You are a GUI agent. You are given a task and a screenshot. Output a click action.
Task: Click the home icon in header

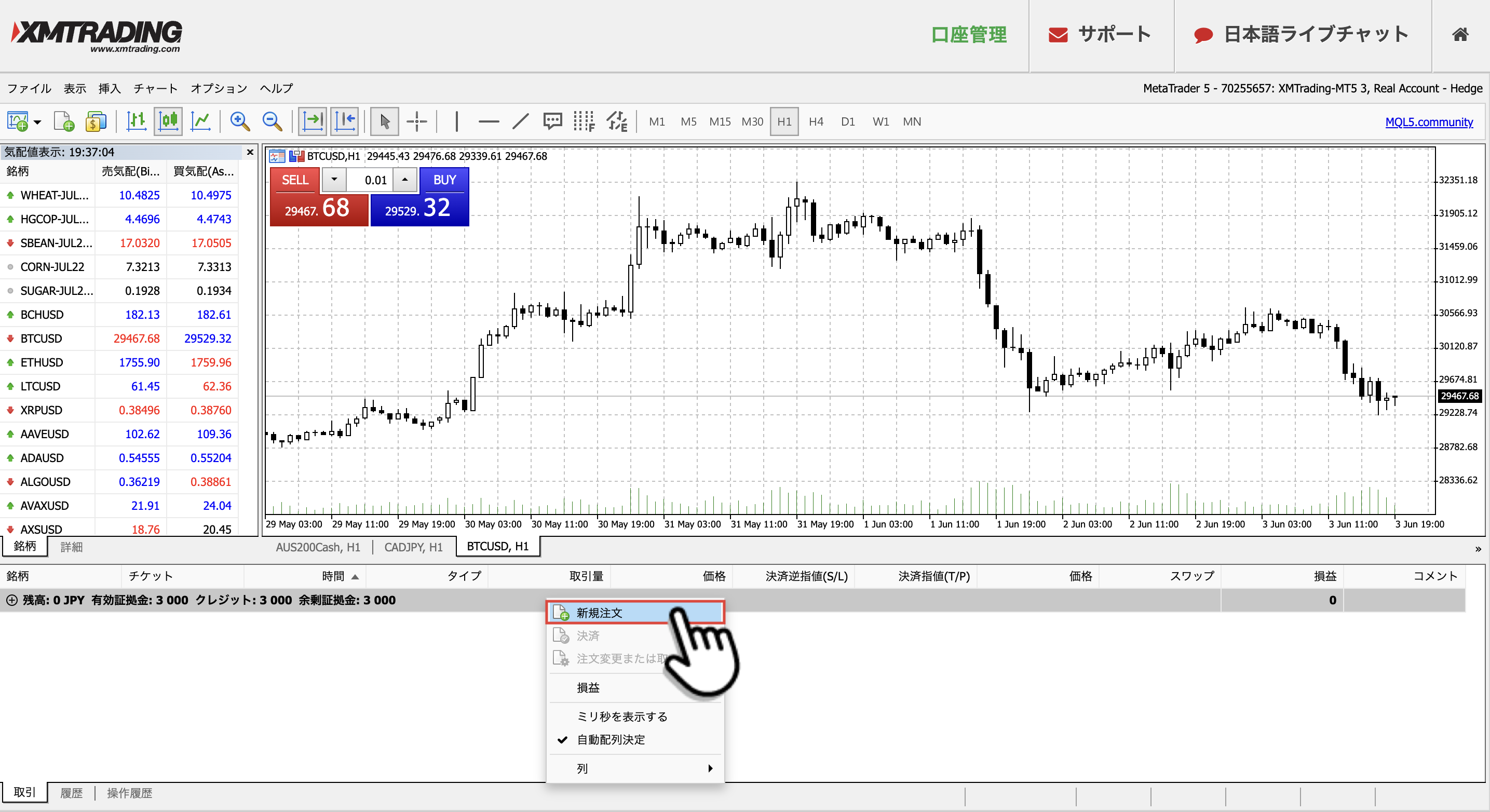point(1460,35)
